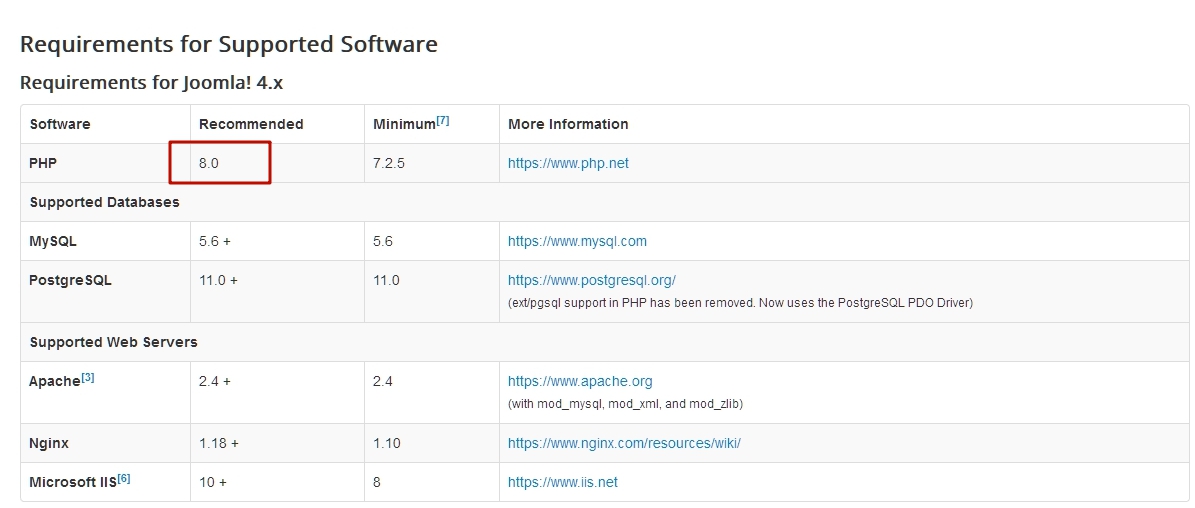
Task: Go to the https://www.iis.net link
Action: click(562, 482)
